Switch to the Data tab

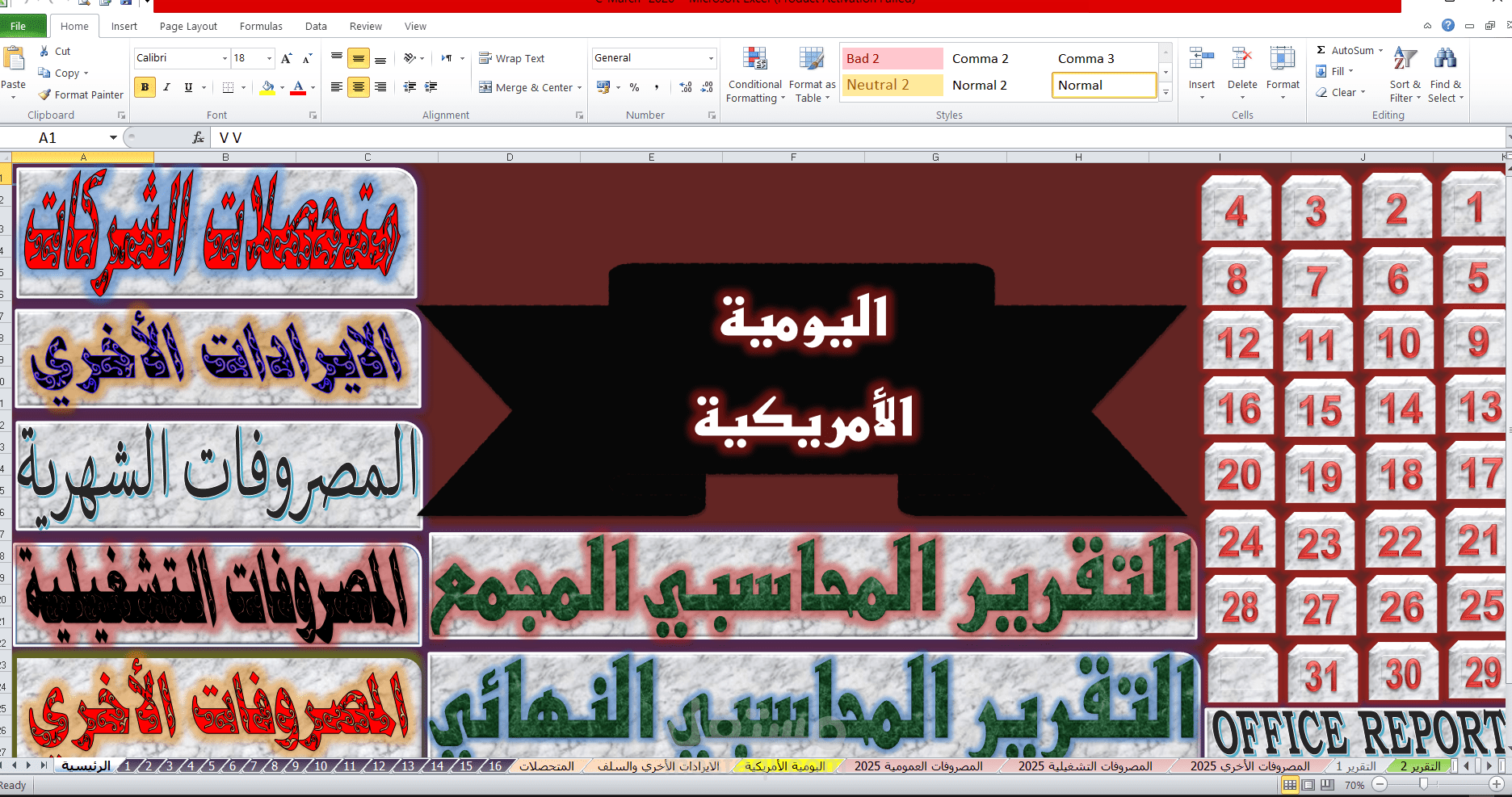(x=316, y=26)
